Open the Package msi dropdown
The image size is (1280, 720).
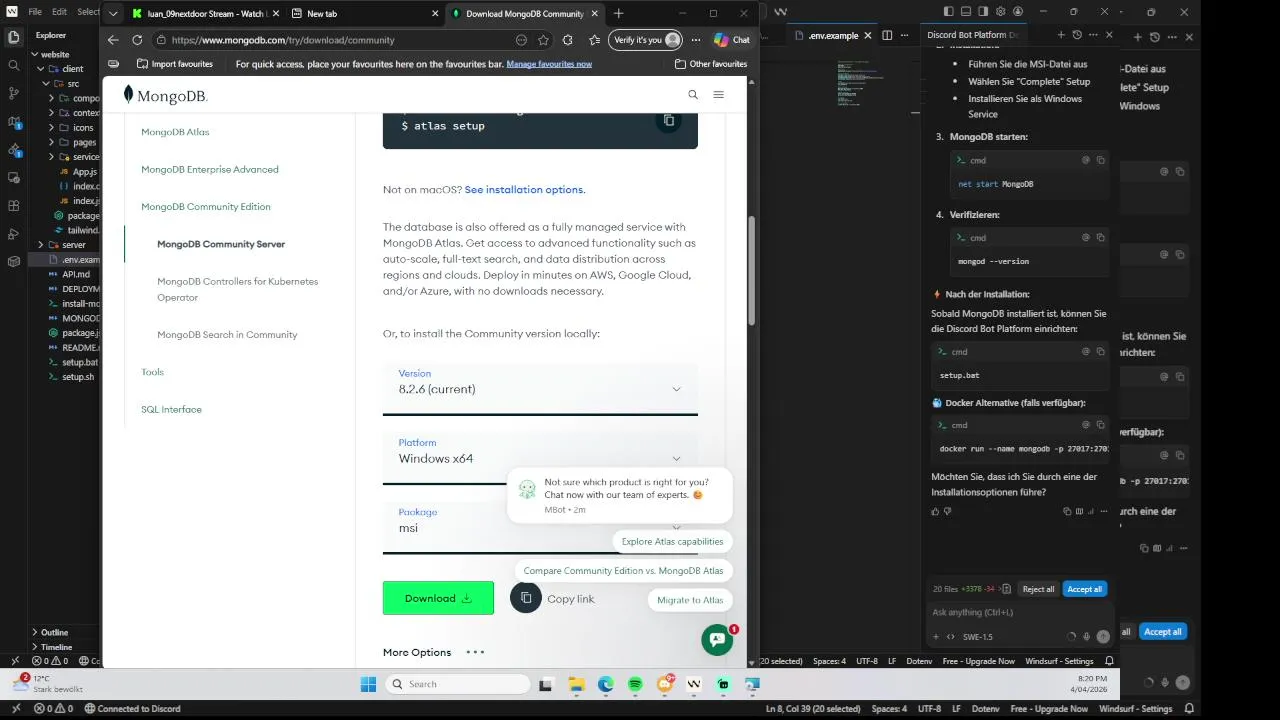tap(540, 527)
